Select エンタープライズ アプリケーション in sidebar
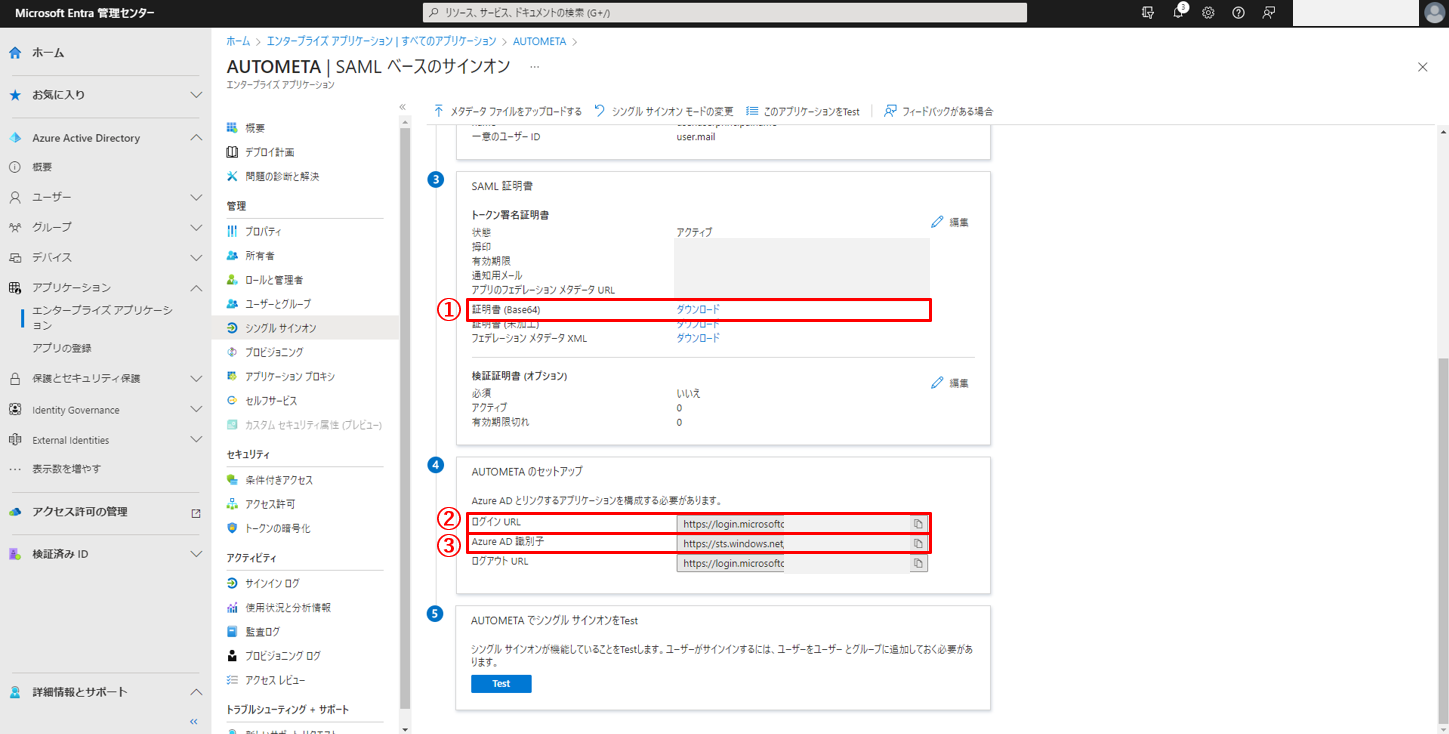The width and height of the screenshot is (1449, 734). pos(102,318)
